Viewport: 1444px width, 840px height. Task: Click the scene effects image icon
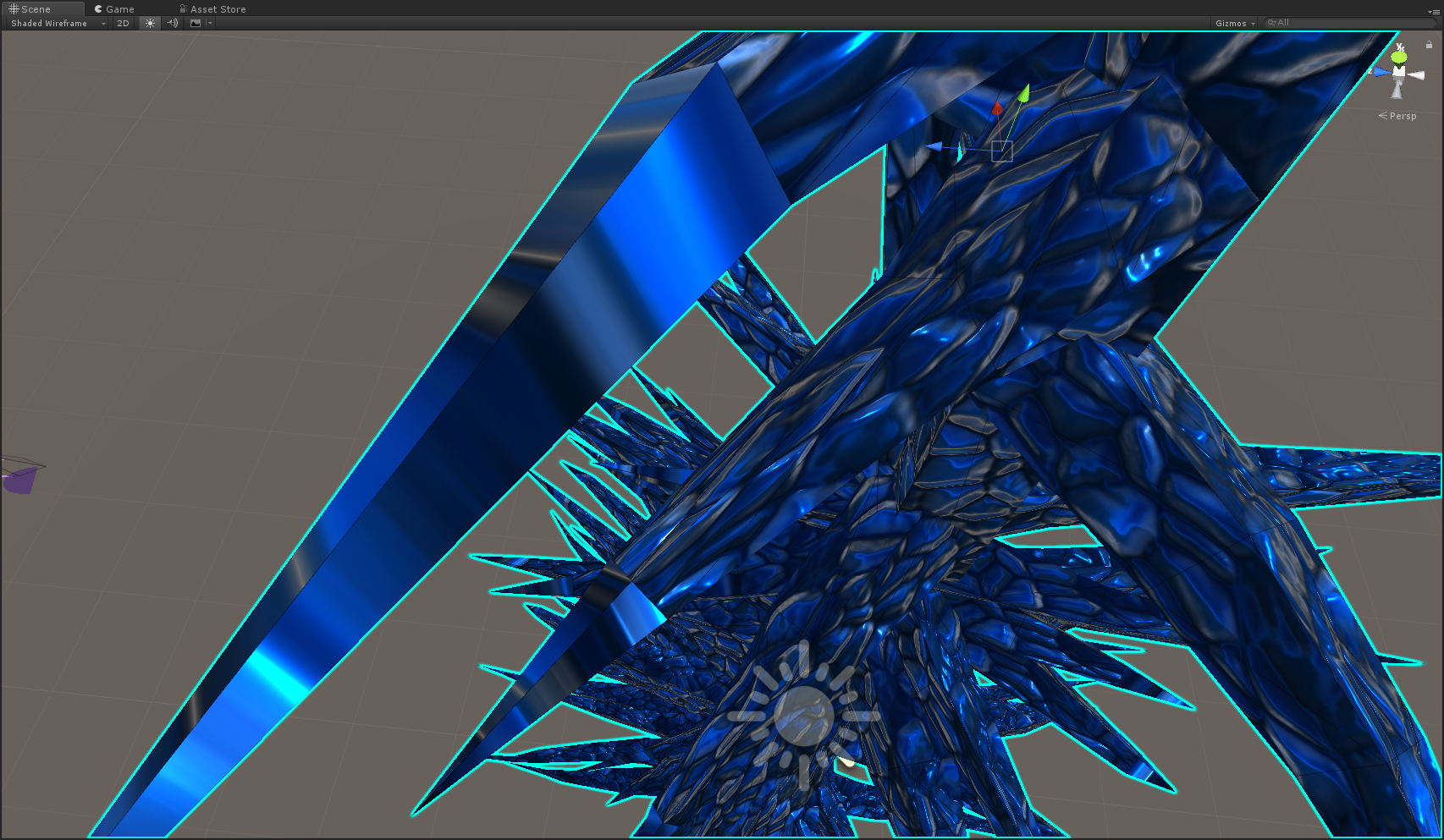tap(196, 24)
